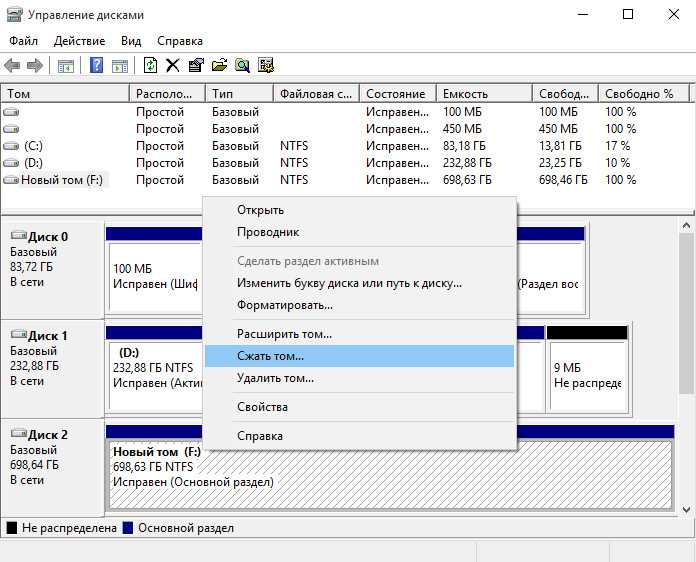
Task: Click the Back arrow toolbar icon
Action: click(12, 66)
